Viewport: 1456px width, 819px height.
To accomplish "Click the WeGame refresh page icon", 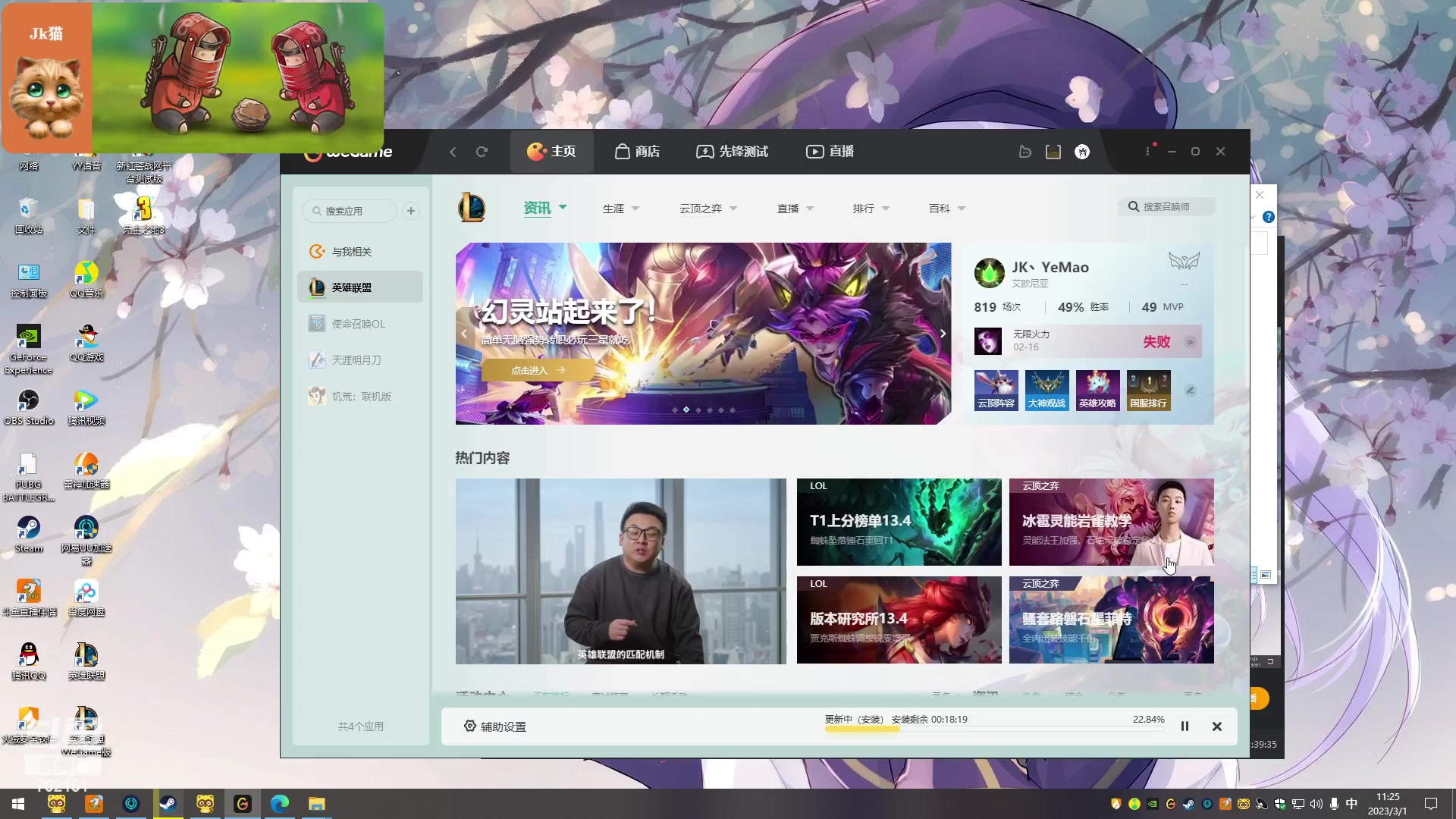I will (x=482, y=152).
